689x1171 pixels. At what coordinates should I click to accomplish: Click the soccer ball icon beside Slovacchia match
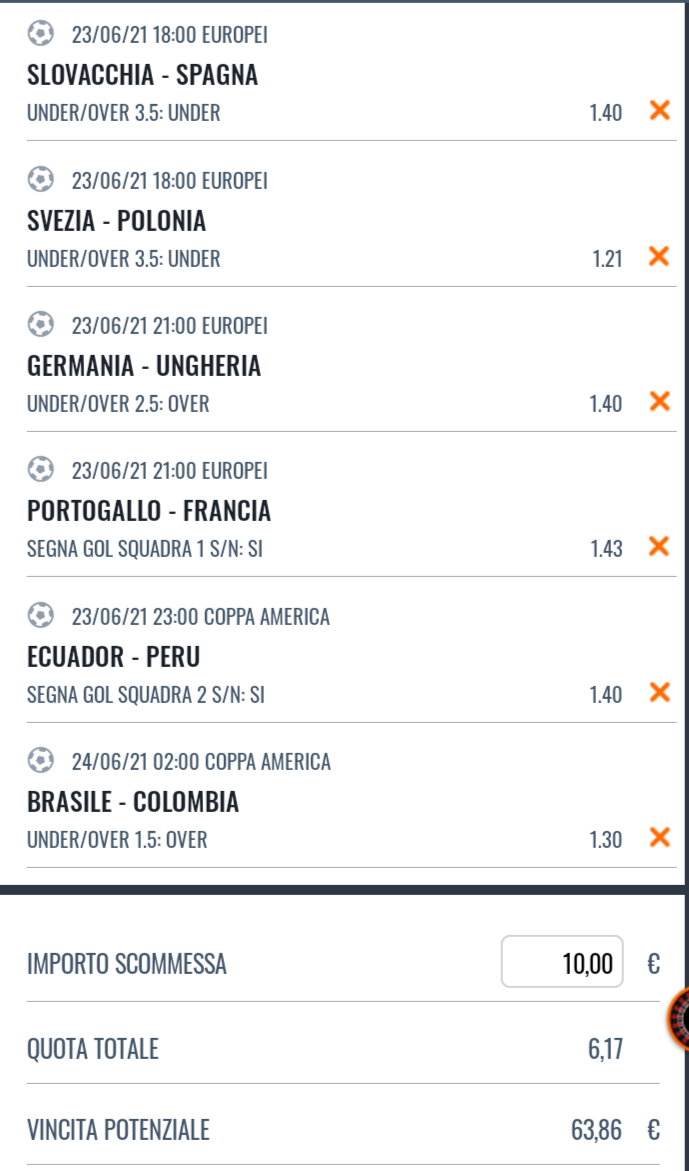[x=41, y=34]
